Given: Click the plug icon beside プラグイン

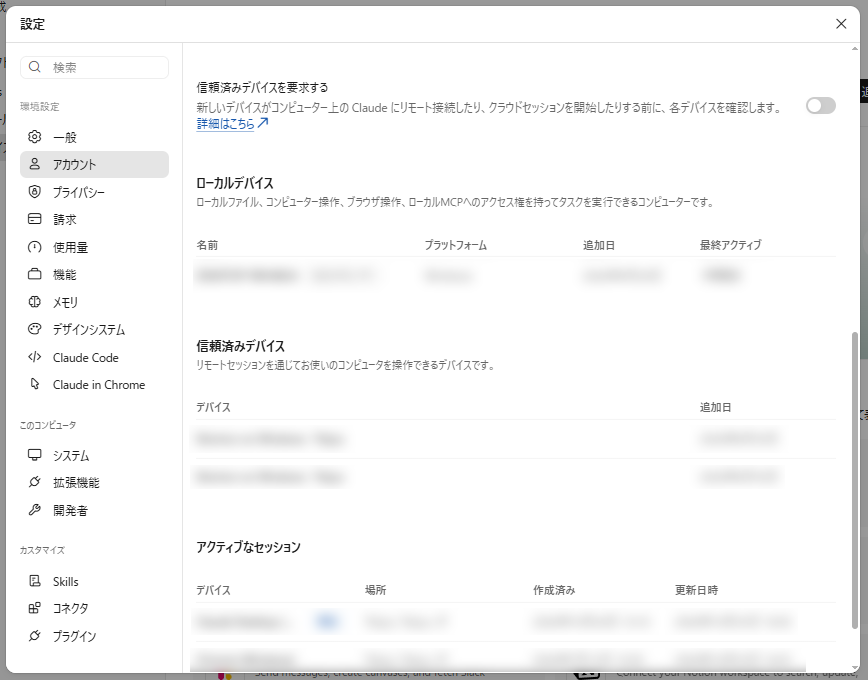Looking at the screenshot, I should [x=34, y=636].
